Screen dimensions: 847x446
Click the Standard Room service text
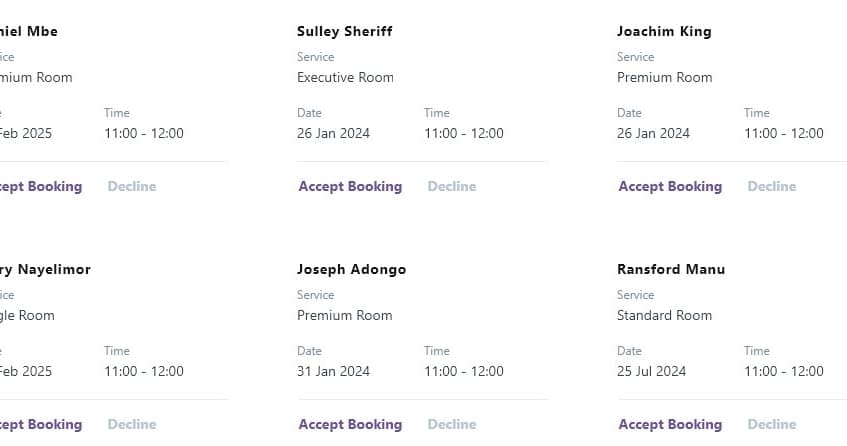point(664,315)
